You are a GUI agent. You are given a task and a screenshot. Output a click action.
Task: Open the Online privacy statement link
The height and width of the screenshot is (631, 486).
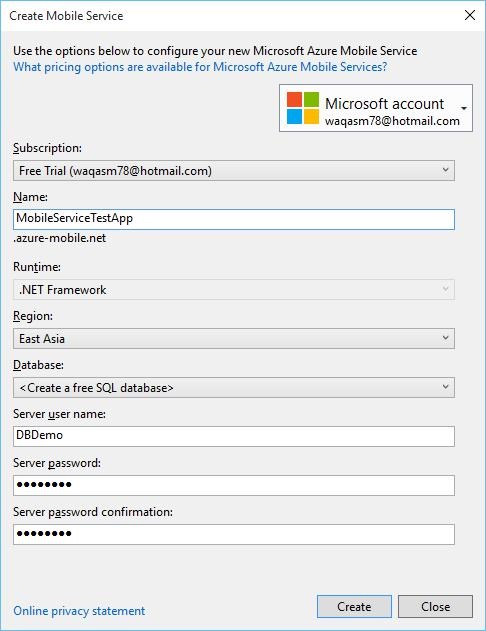(x=79, y=611)
